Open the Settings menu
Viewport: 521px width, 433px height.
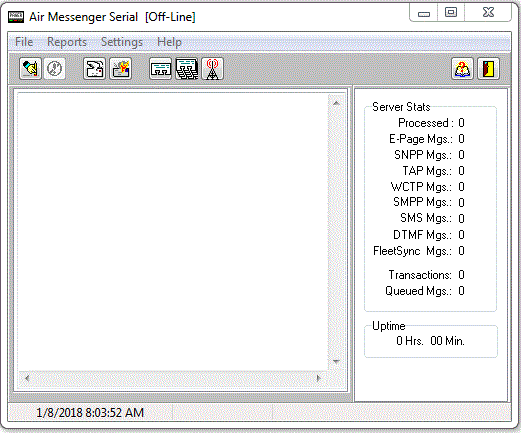pyautogui.click(x=122, y=42)
